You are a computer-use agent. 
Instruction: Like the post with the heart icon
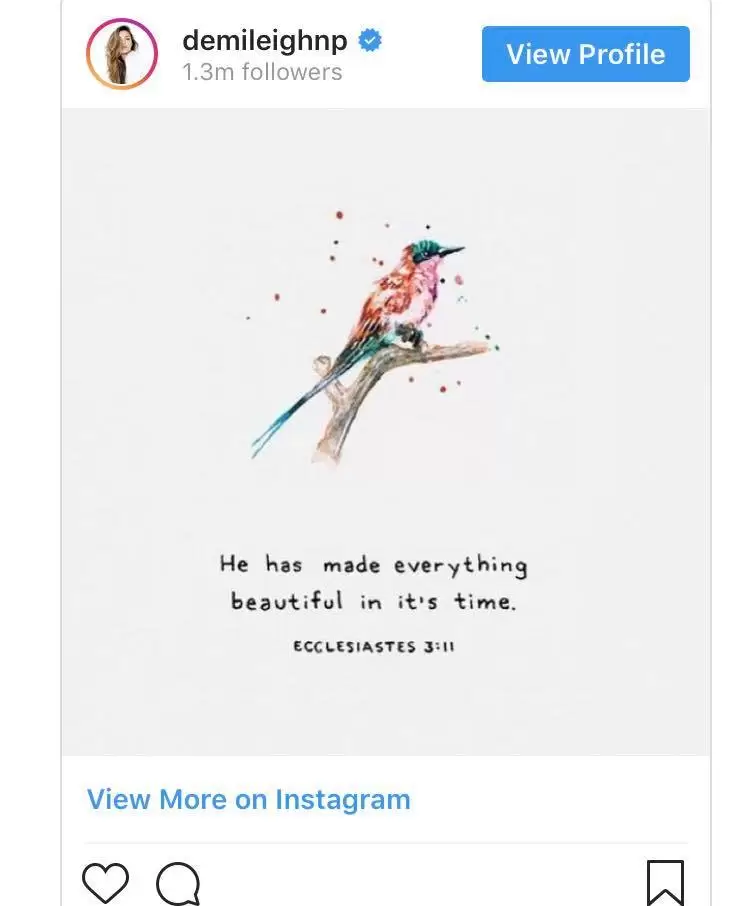105,882
